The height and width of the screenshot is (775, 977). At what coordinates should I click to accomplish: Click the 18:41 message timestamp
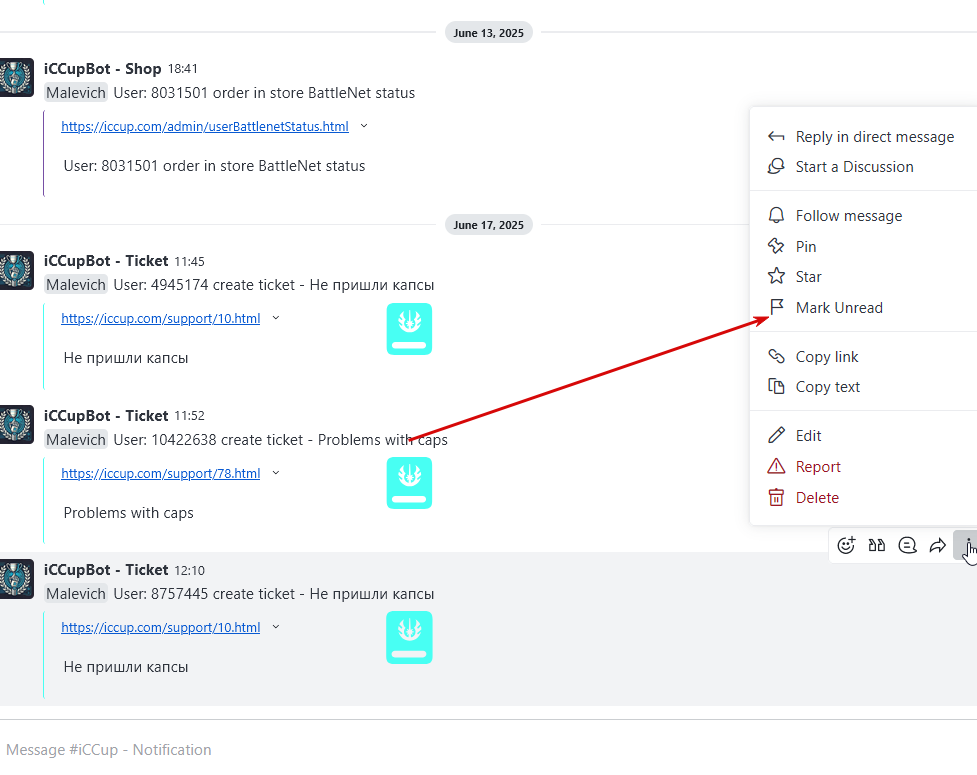183,69
